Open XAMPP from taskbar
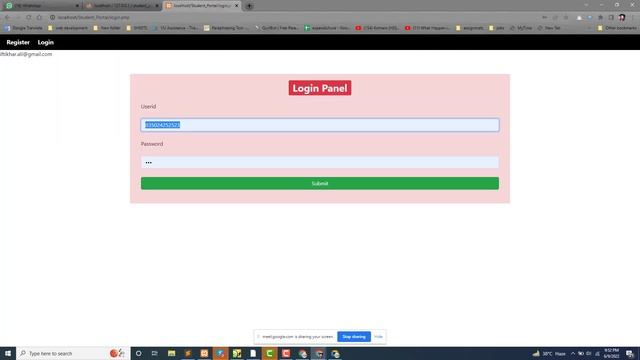Screen dimensions: 640x360 click(x=204, y=353)
